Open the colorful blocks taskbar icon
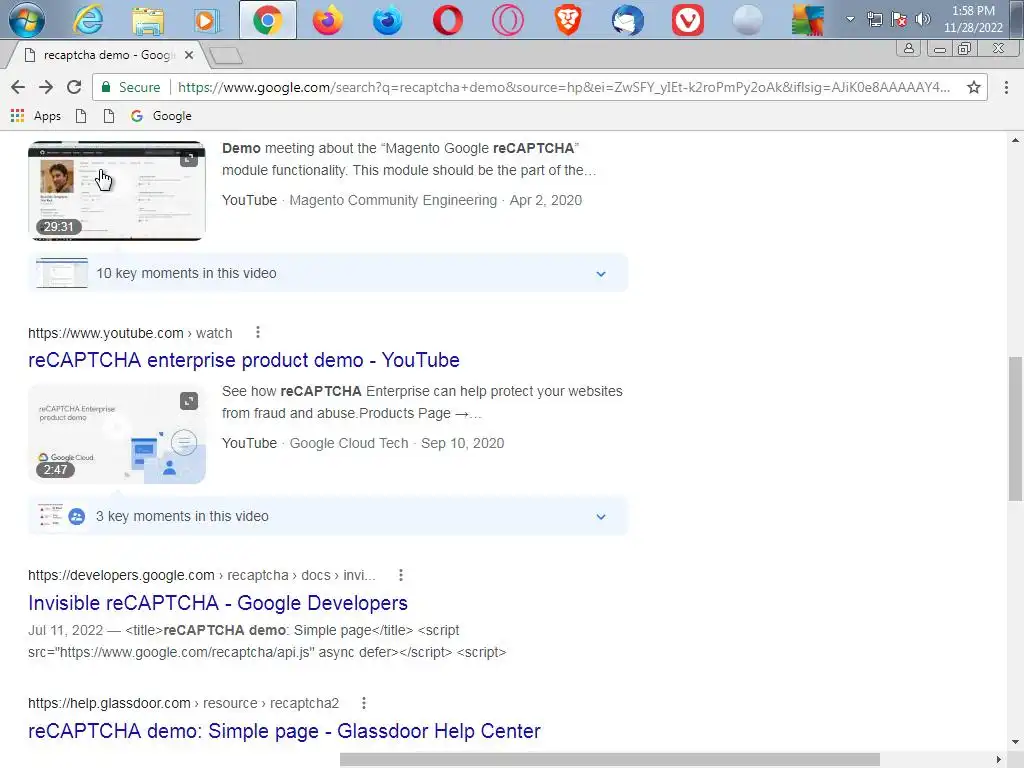 [808, 20]
